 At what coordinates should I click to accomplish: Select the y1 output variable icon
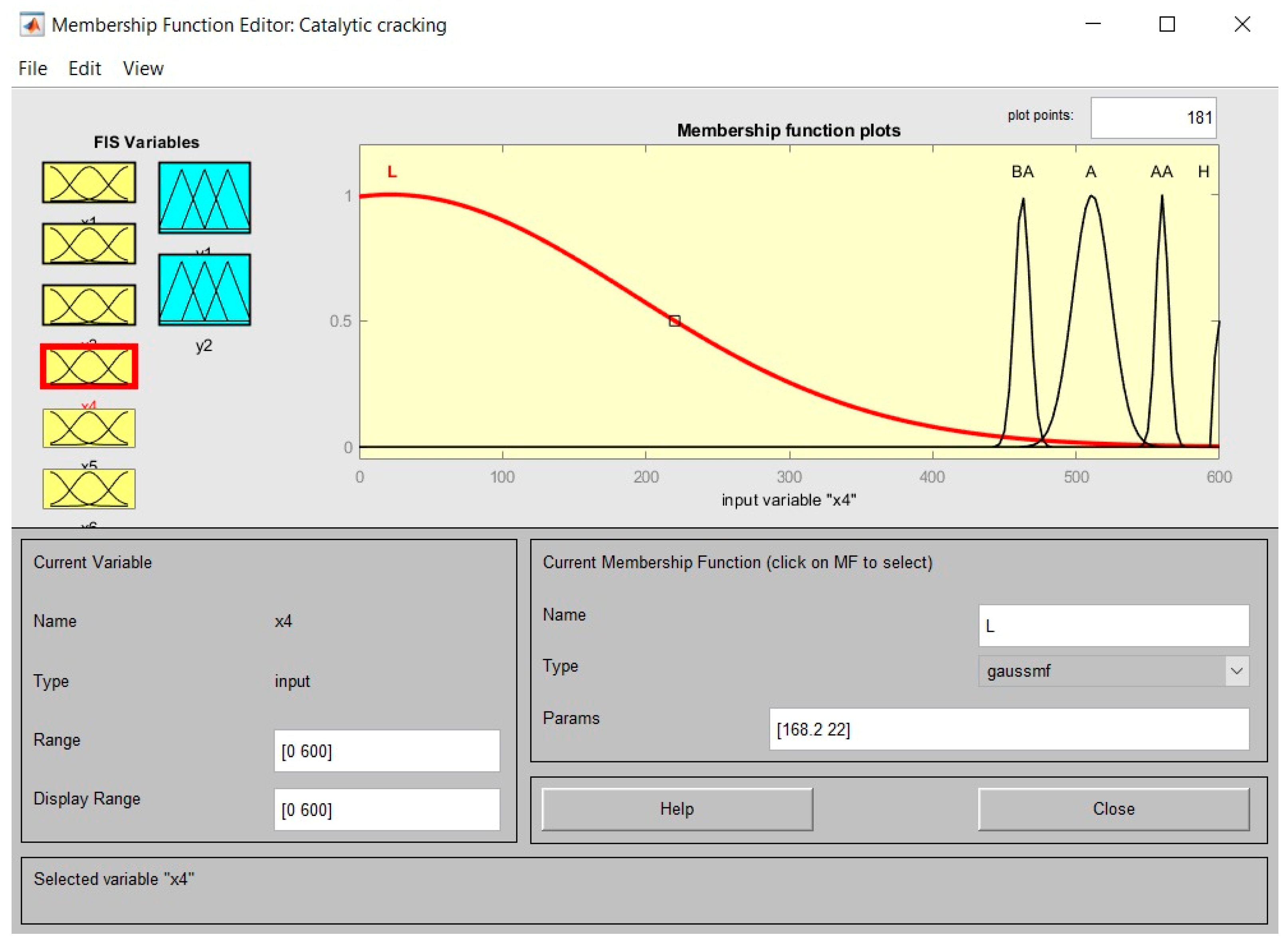point(204,197)
